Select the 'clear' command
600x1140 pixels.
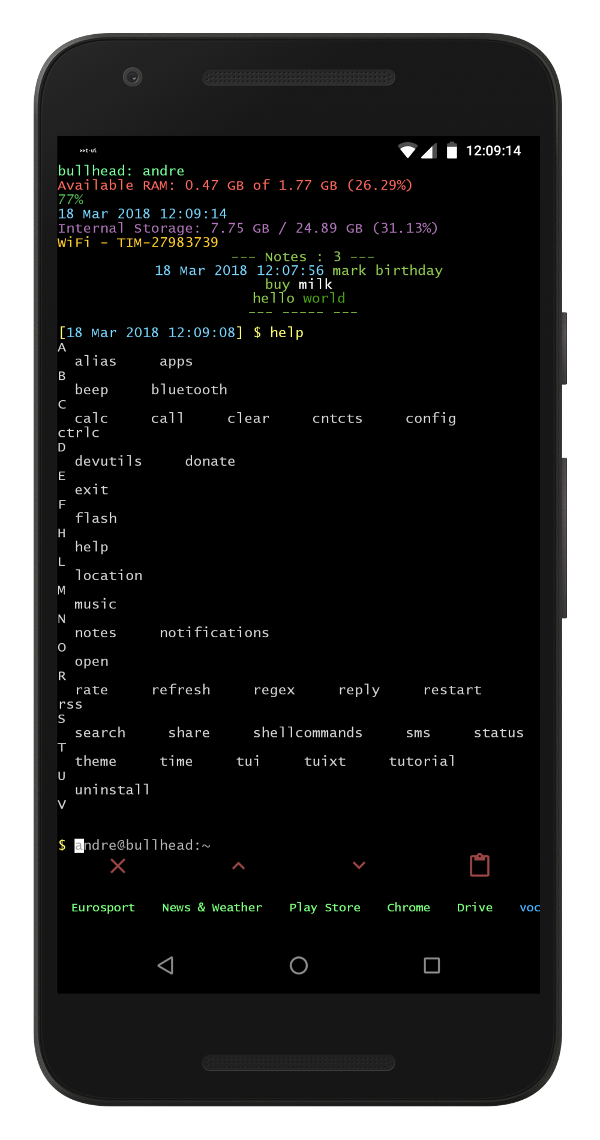tap(248, 419)
